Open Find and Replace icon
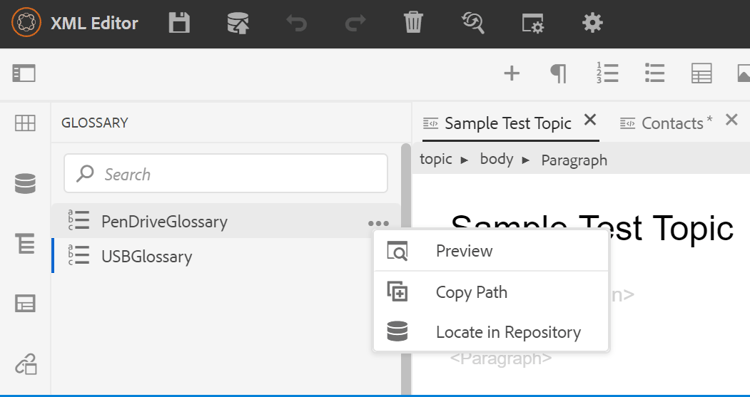 pyautogui.click(x=473, y=23)
